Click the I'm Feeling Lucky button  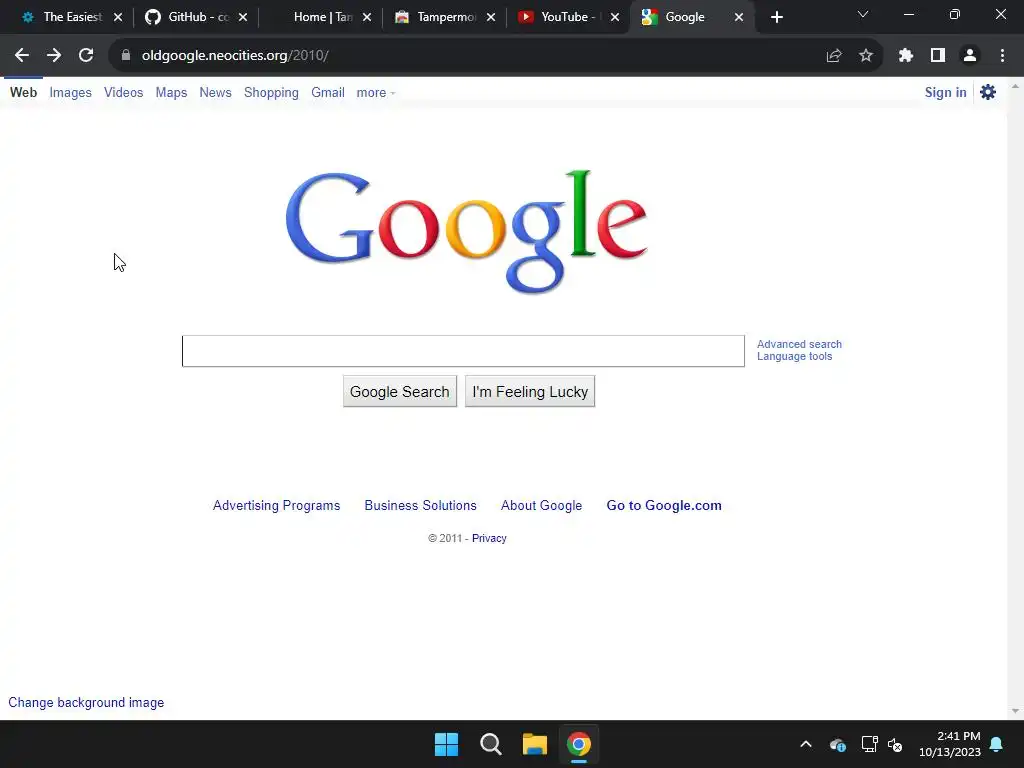click(x=530, y=391)
